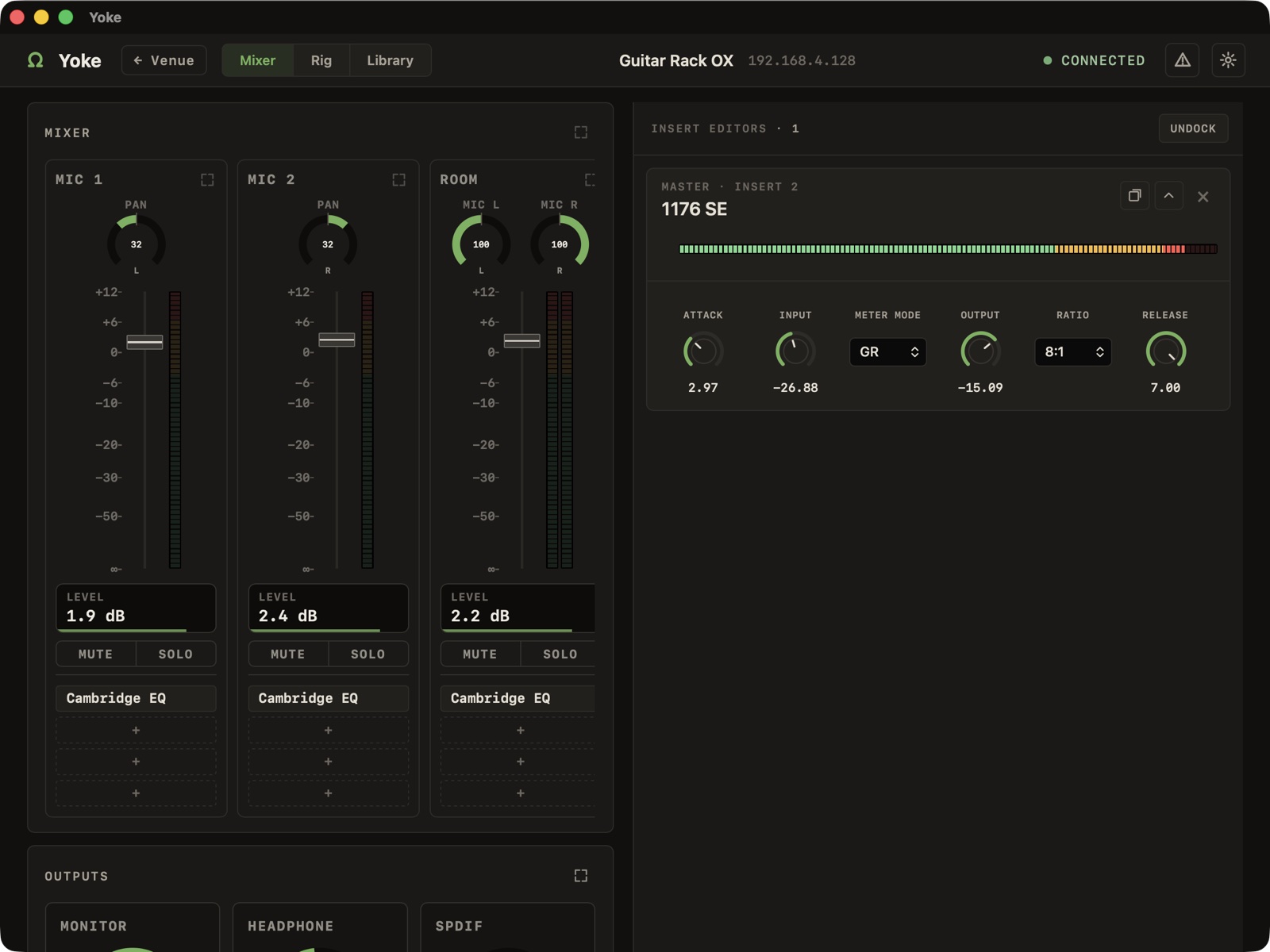Open the warning alerts icon
Screen dimensions: 1270x952
click(1182, 60)
